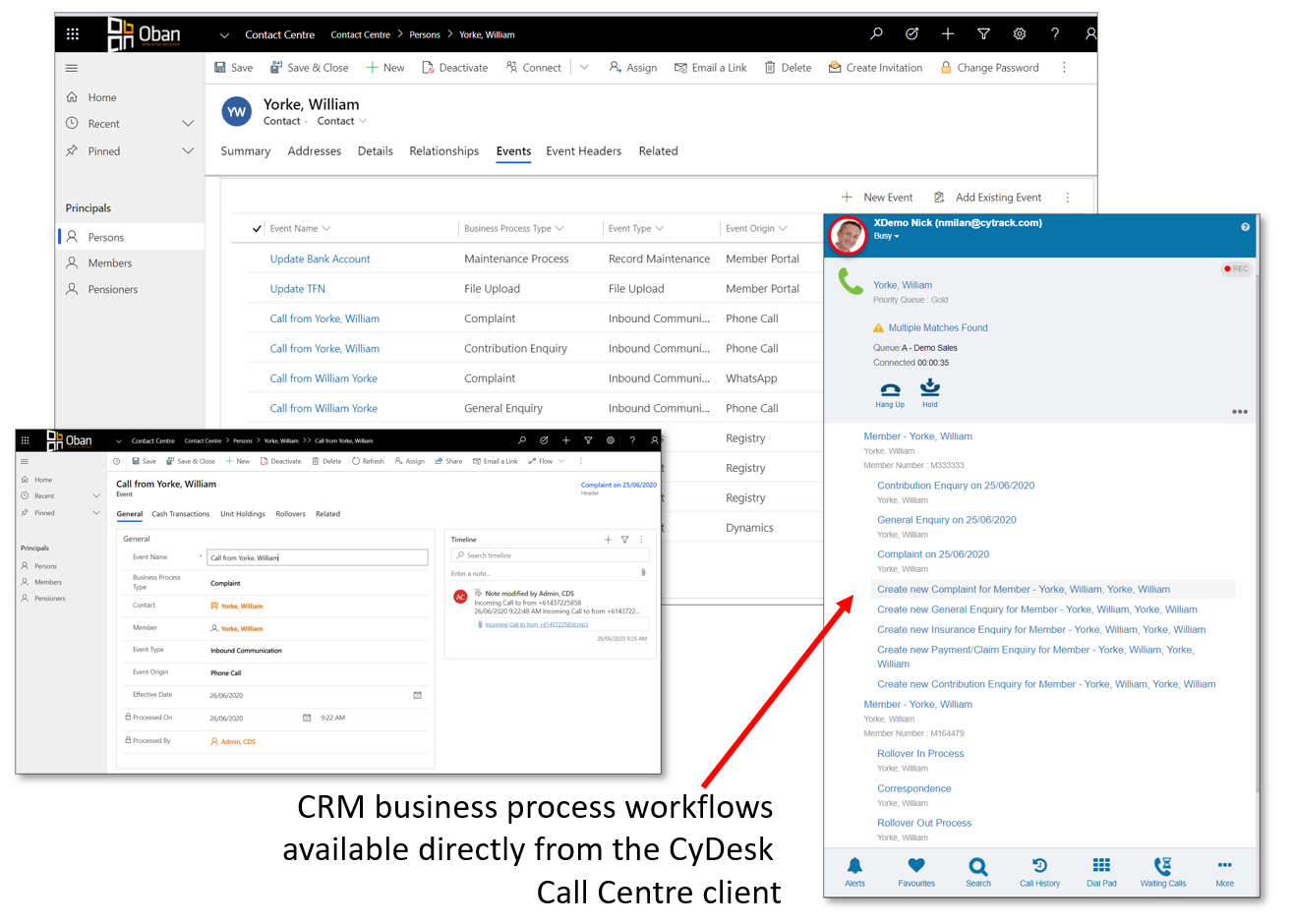Open the Business Process Type column dropdown

coord(559,229)
